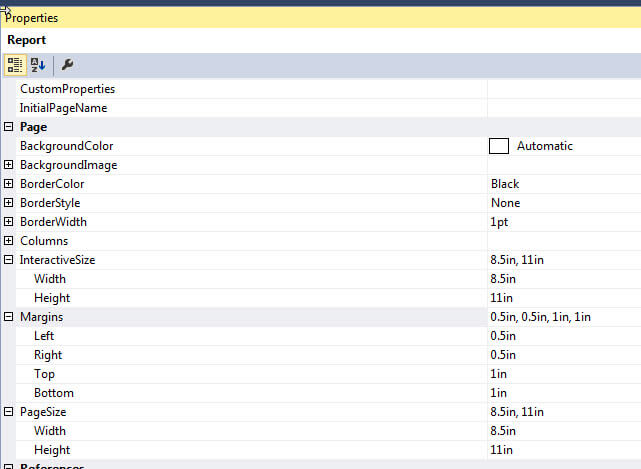Switch to Alphabetical sort view
The height and width of the screenshot is (469, 641).
38,65
